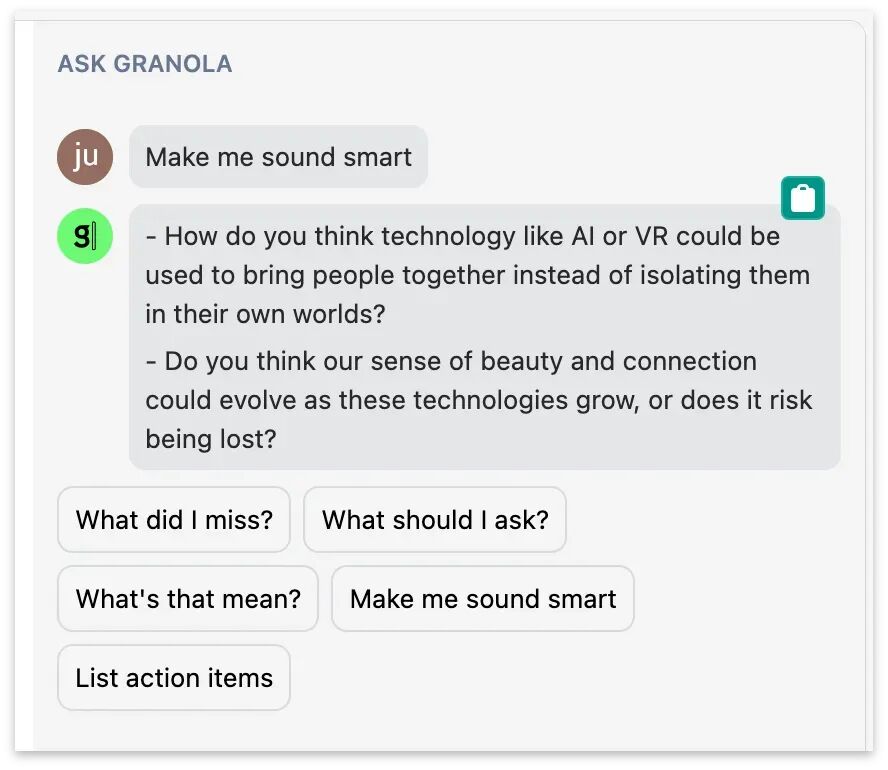Image resolution: width=888 pixels, height=770 pixels.
Task: Select the 'What did I miss?' suggestion
Action: [x=174, y=520]
